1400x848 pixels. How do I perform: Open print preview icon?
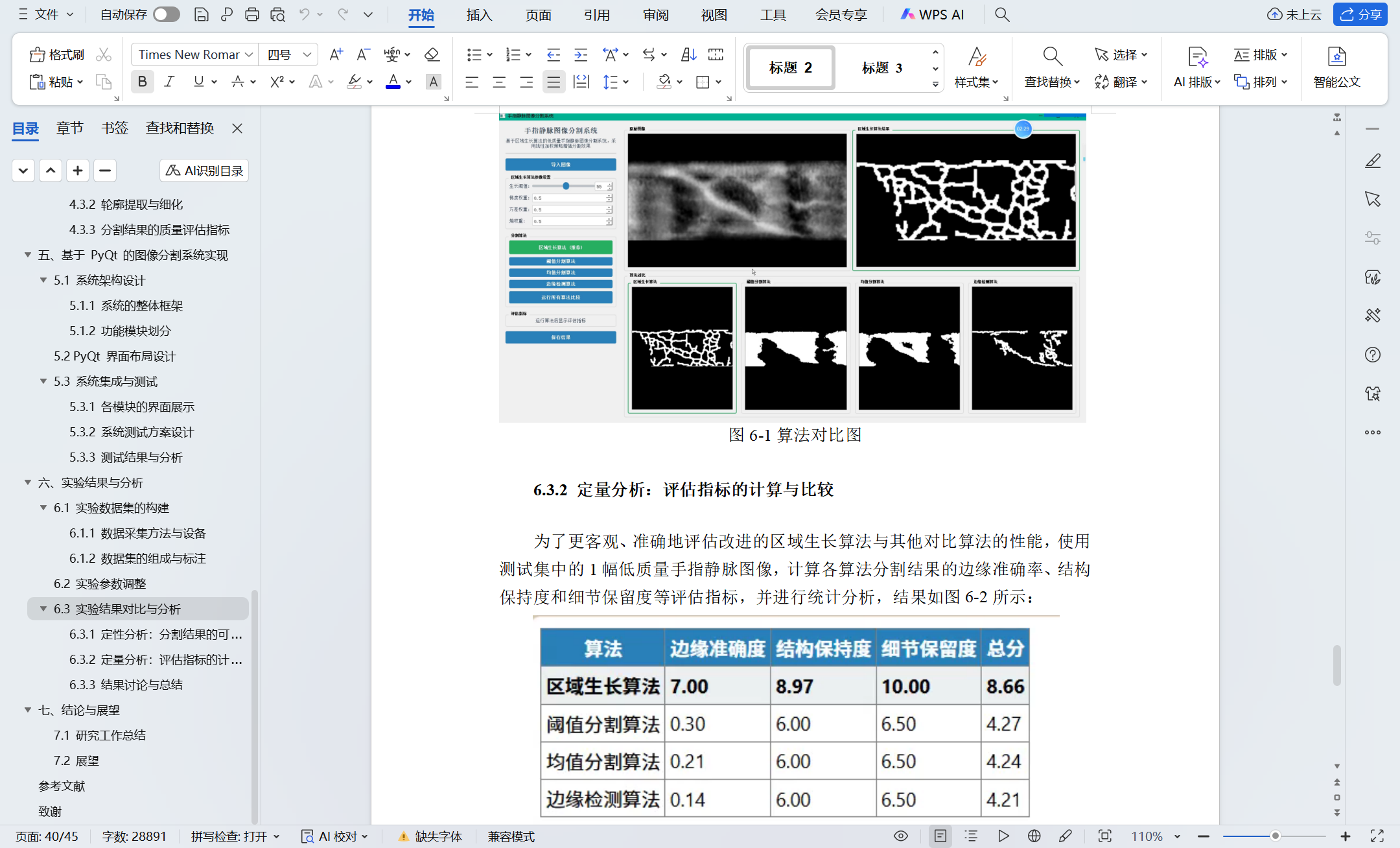pos(278,14)
